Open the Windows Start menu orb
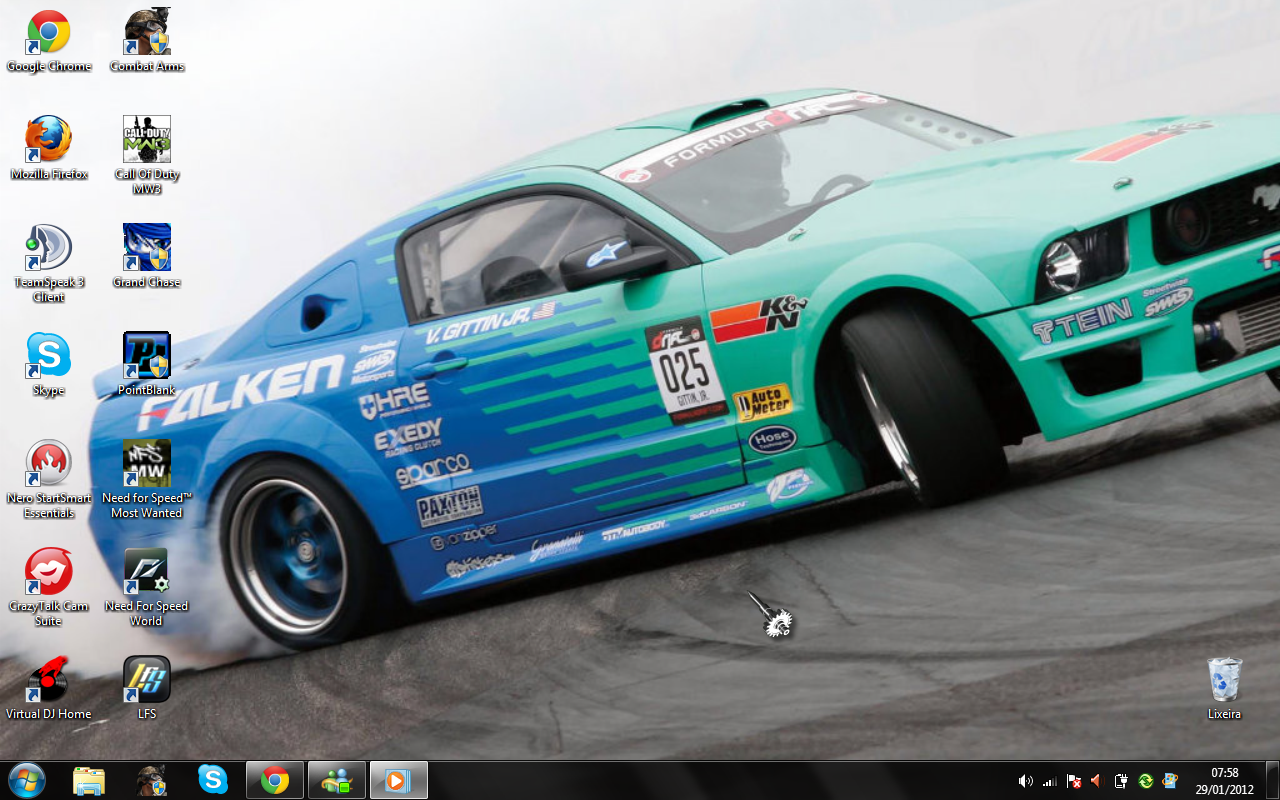 26,780
